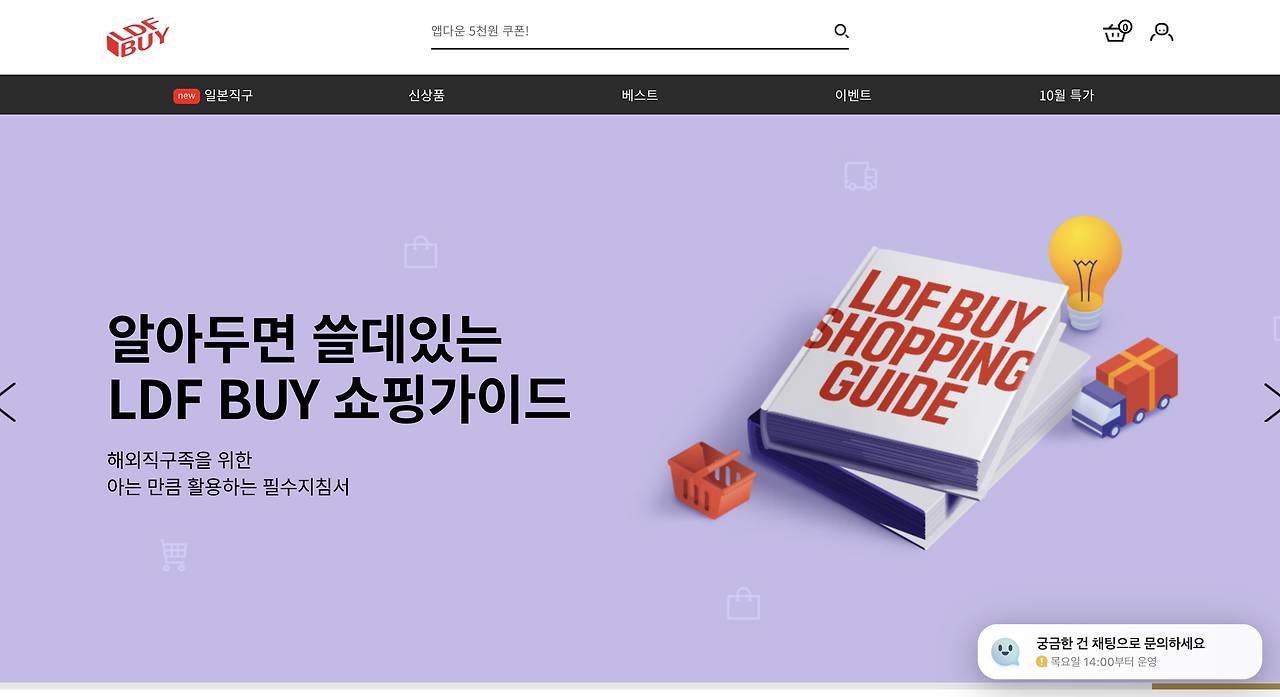Click the banner subtitle 해외직구족을 위한
Image resolution: width=1280 pixels, height=697 pixels.
click(x=180, y=460)
